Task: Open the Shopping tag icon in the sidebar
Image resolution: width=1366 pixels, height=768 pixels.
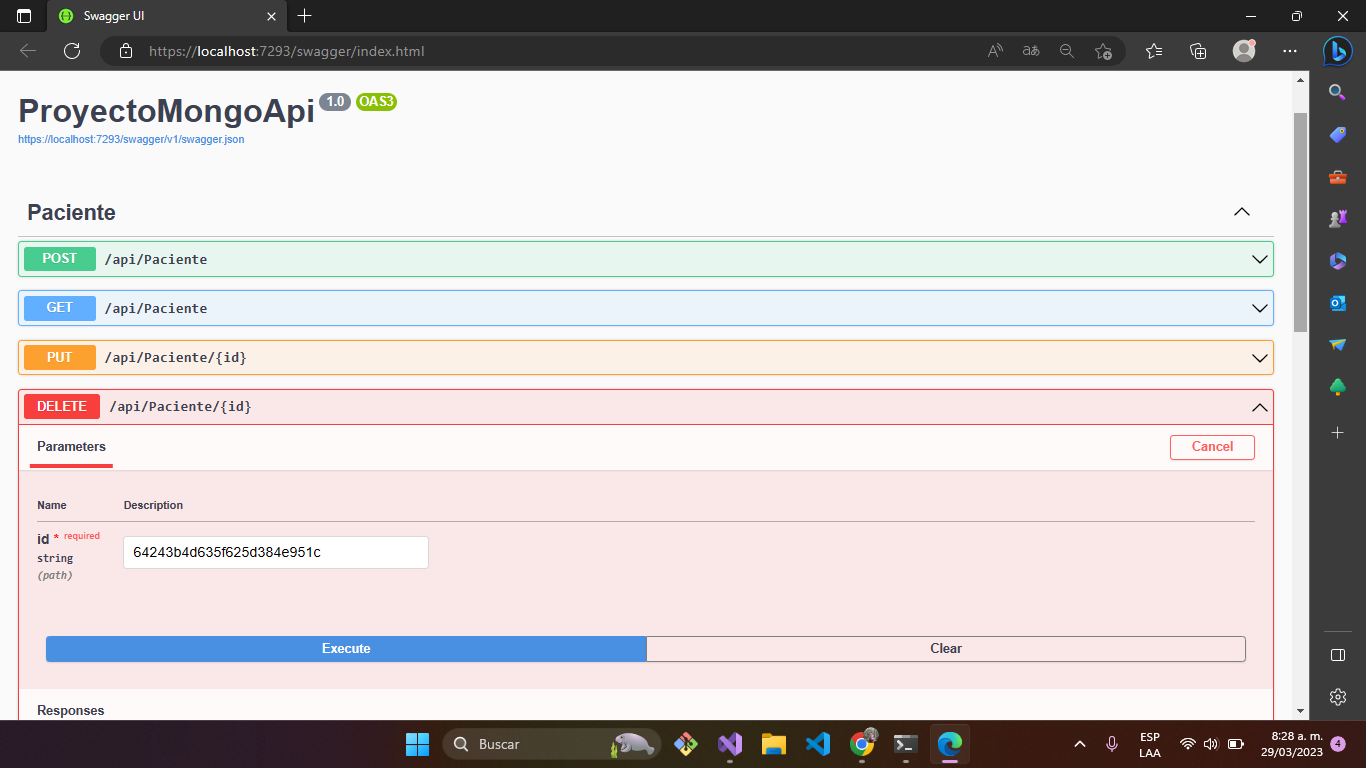Action: [1337, 135]
